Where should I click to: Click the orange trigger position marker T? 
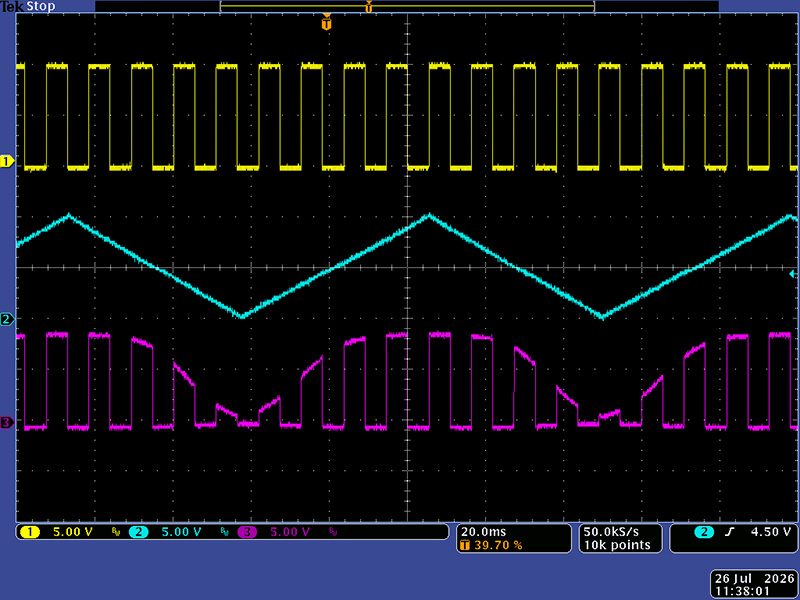click(x=327, y=23)
